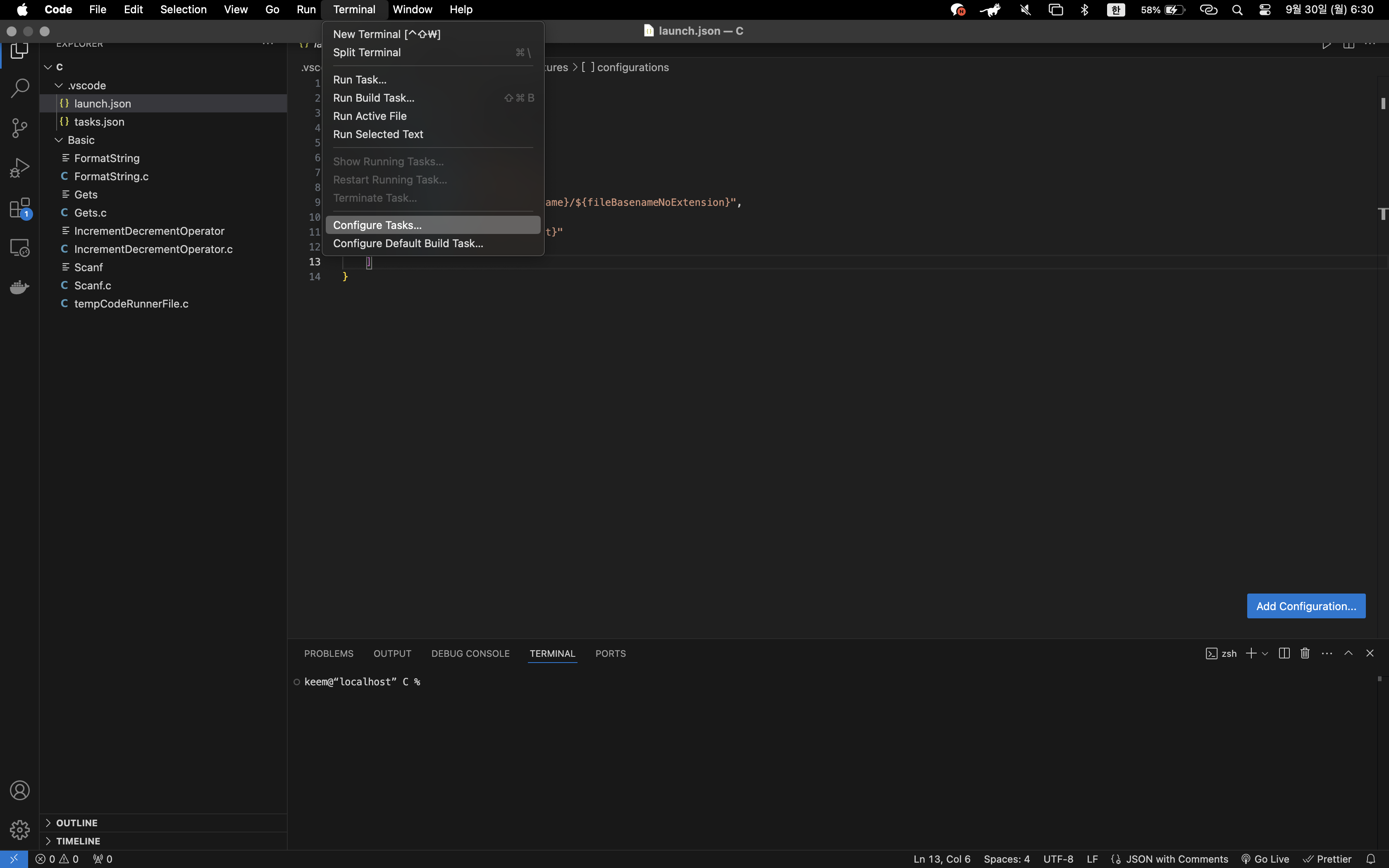Expand the OUTLINE section

point(76,823)
